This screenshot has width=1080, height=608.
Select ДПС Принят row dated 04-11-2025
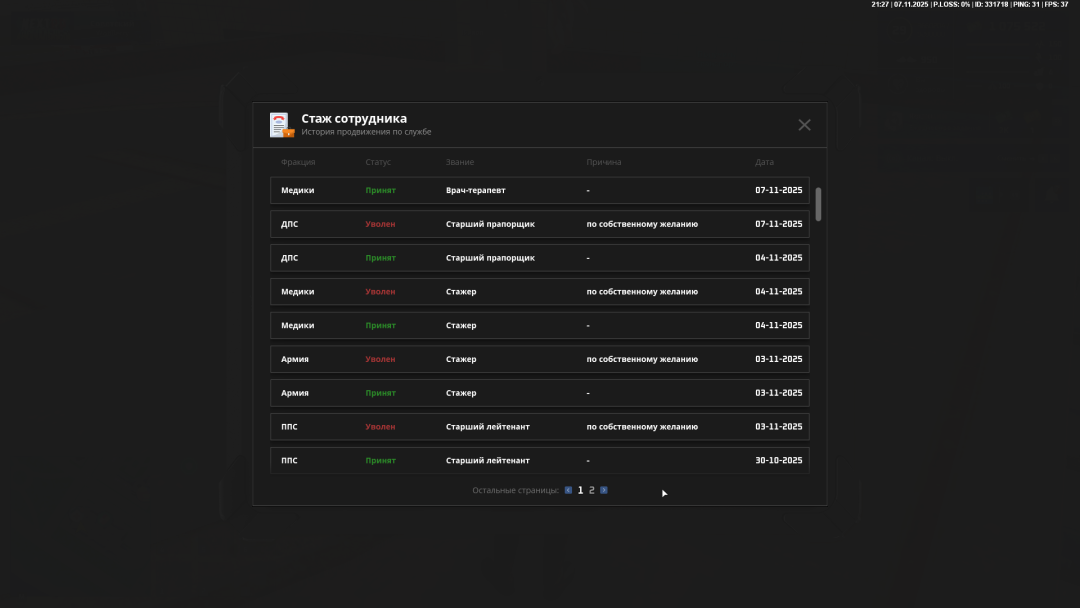tap(539, 258)
